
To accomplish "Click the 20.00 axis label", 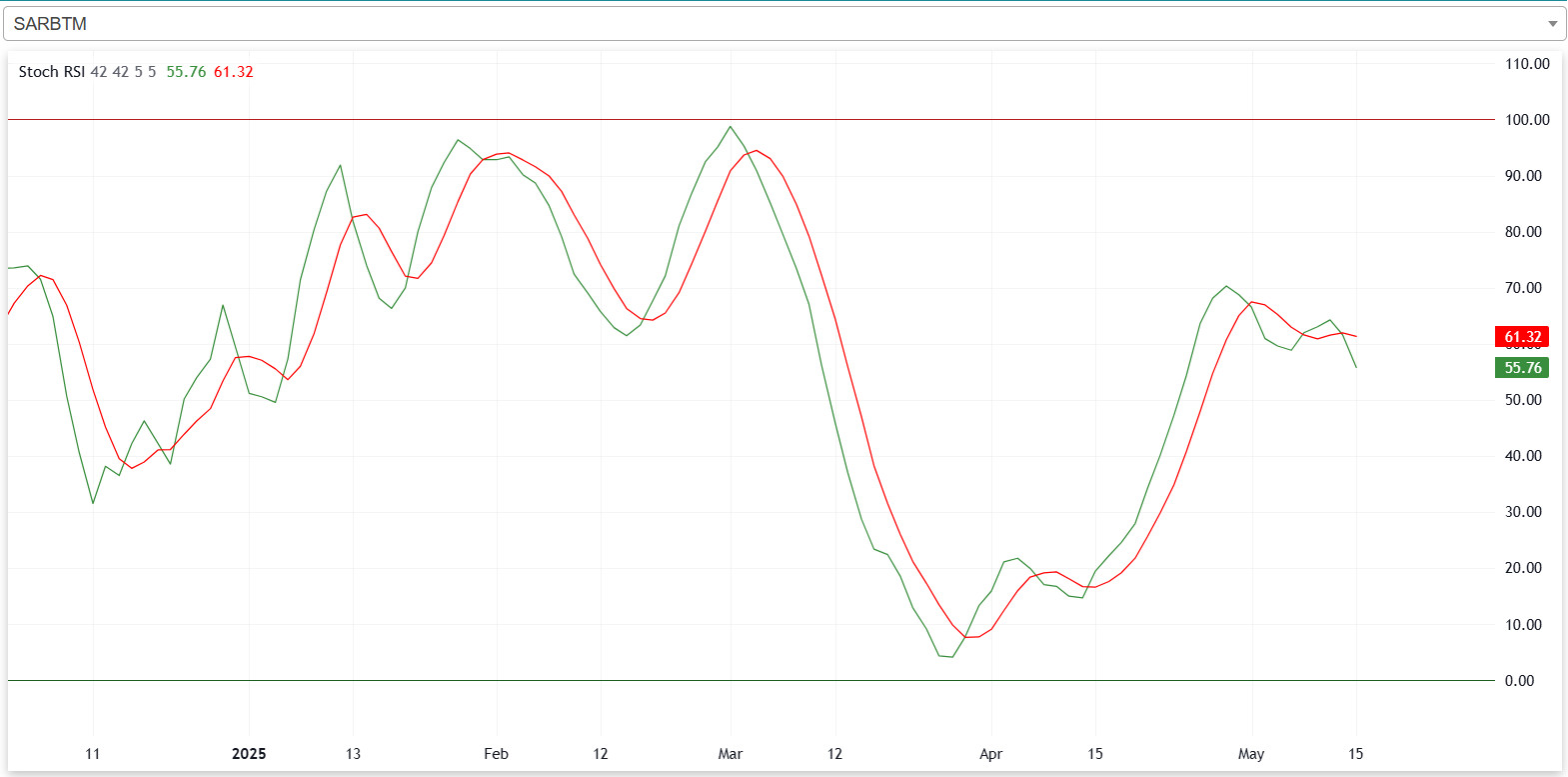I will [1523, 568].
